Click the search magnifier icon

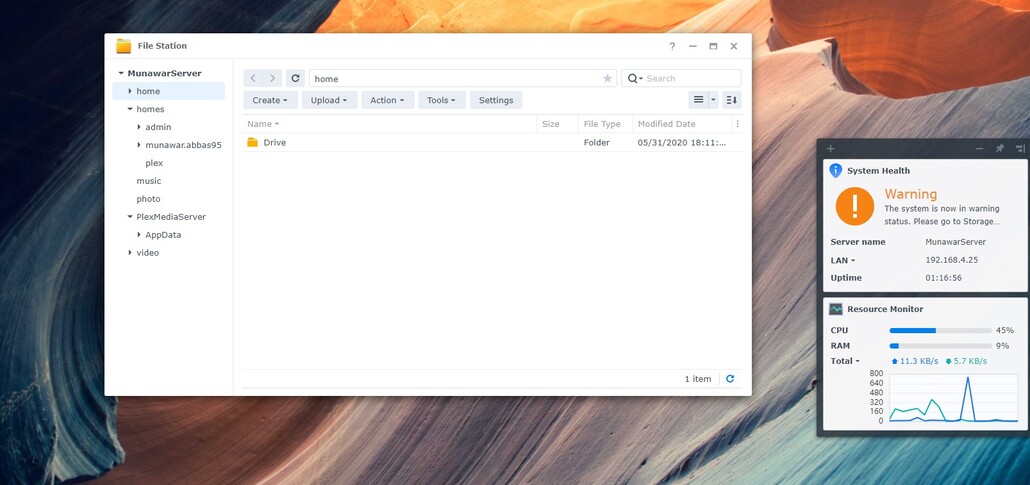[632, 78]
